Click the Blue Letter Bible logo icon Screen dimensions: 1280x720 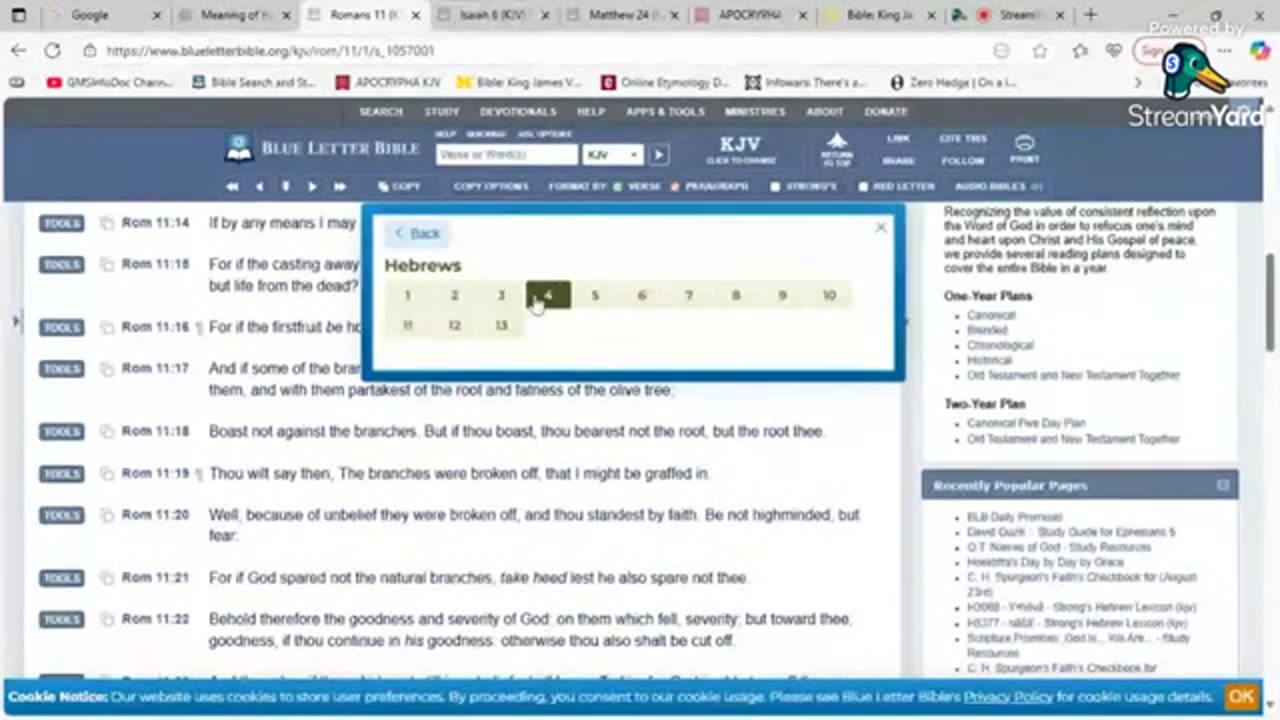point(239,148)
